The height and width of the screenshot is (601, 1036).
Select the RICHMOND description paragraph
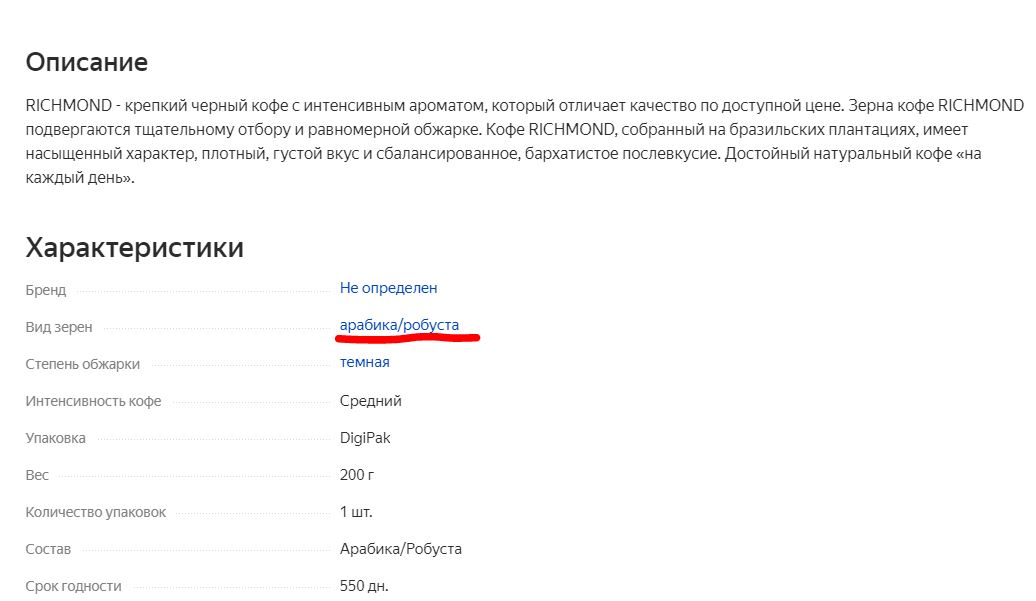point(525,141)
